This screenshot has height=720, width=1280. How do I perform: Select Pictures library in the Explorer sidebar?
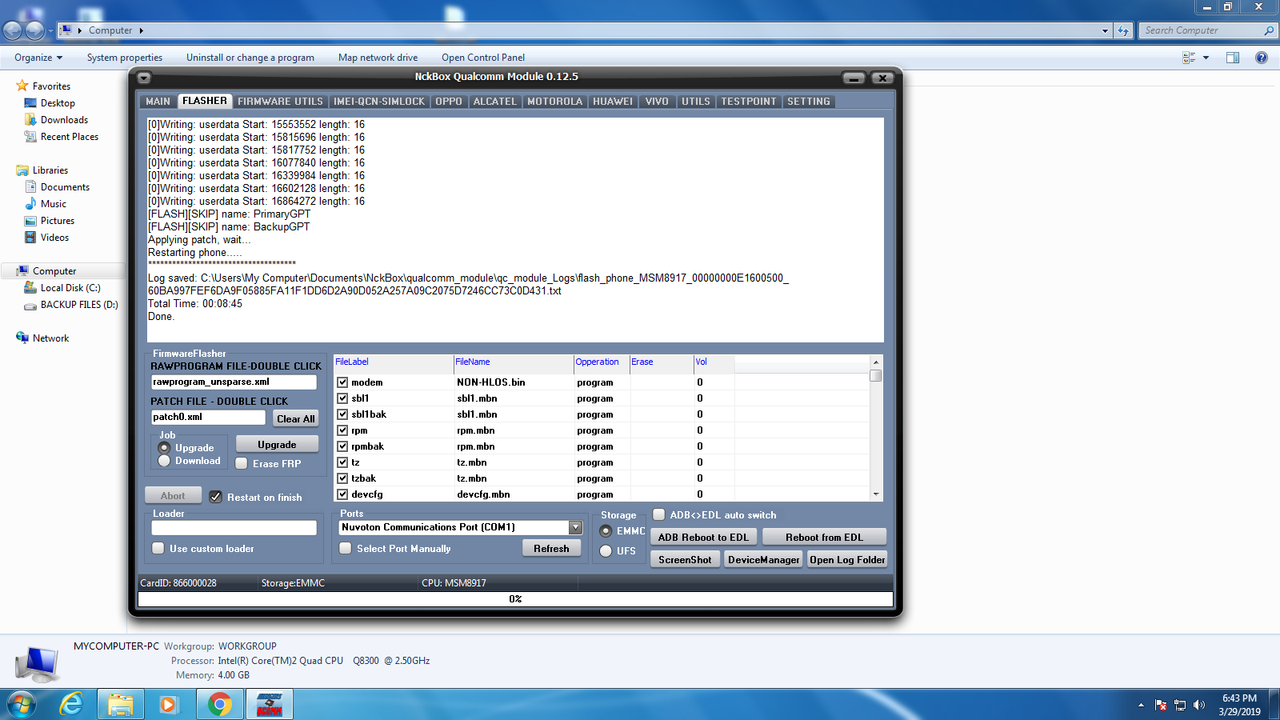pyautogui.click(x=57, y=221)
